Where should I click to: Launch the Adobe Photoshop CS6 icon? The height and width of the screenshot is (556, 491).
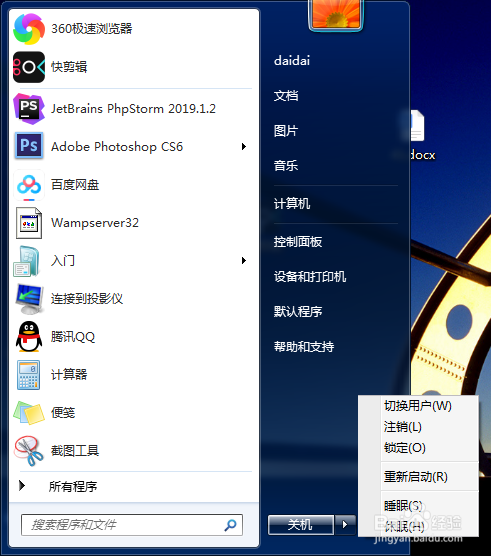29,146
